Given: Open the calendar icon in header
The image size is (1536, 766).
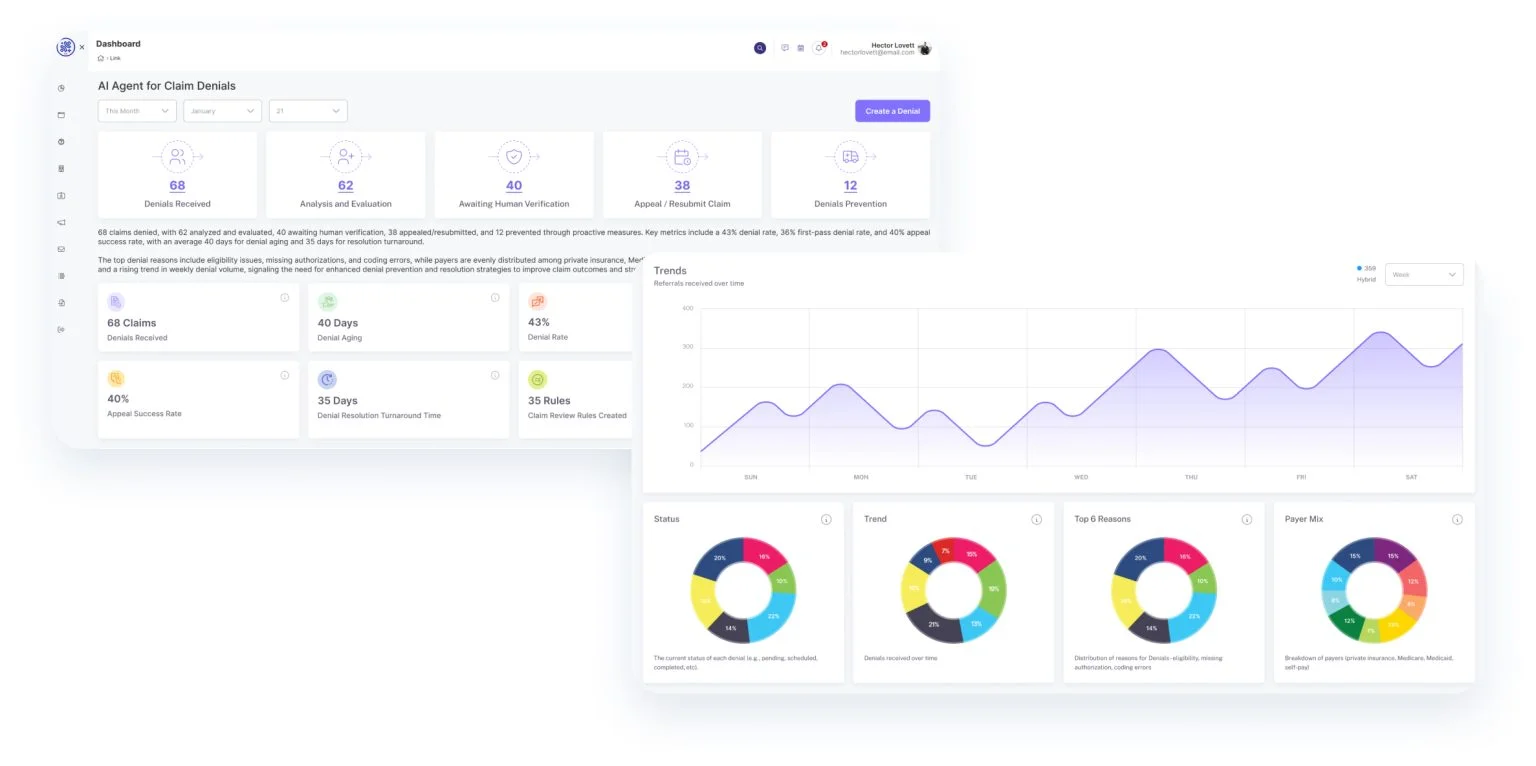Looking at the screenshot, I should pyautogui.click(x=801, y=48).
